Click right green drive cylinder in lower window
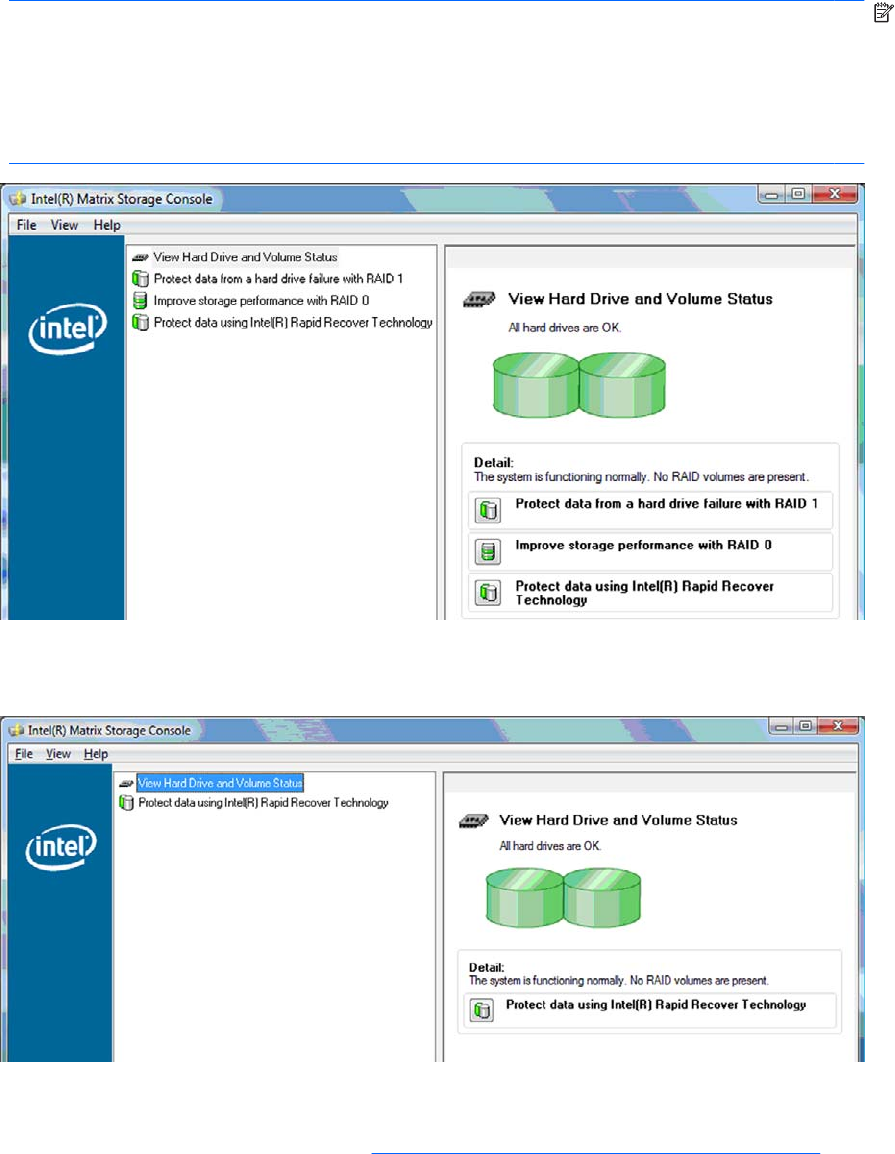 pos(603,897)
